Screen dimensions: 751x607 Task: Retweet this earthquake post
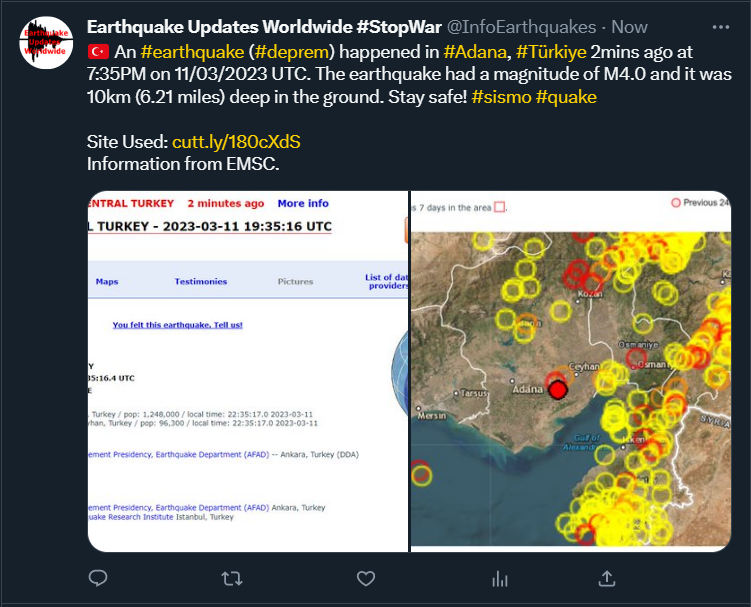click(x=231, y=578)
